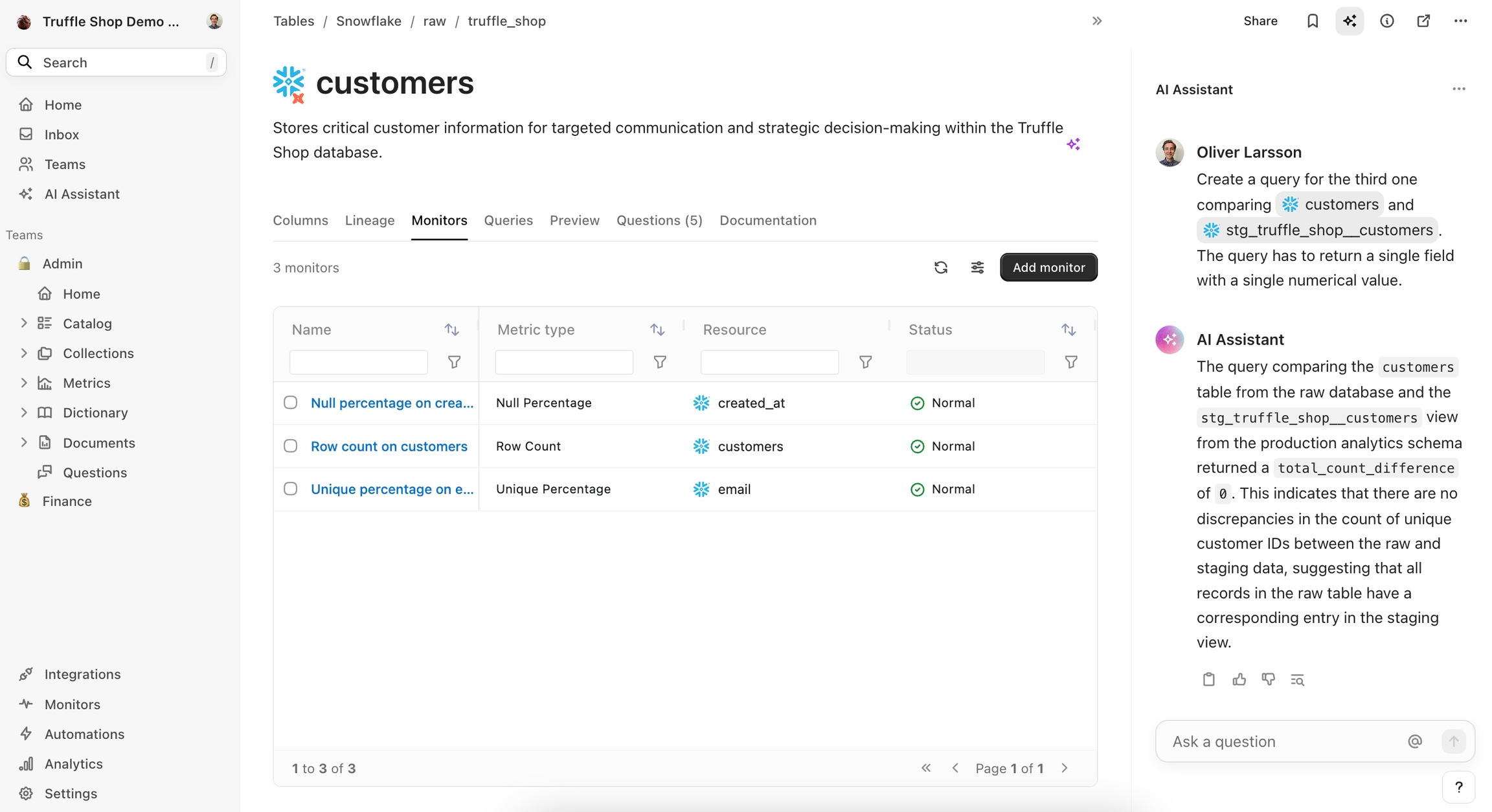
Task: Click the refresh monitors icon
Action: [941, 267]
